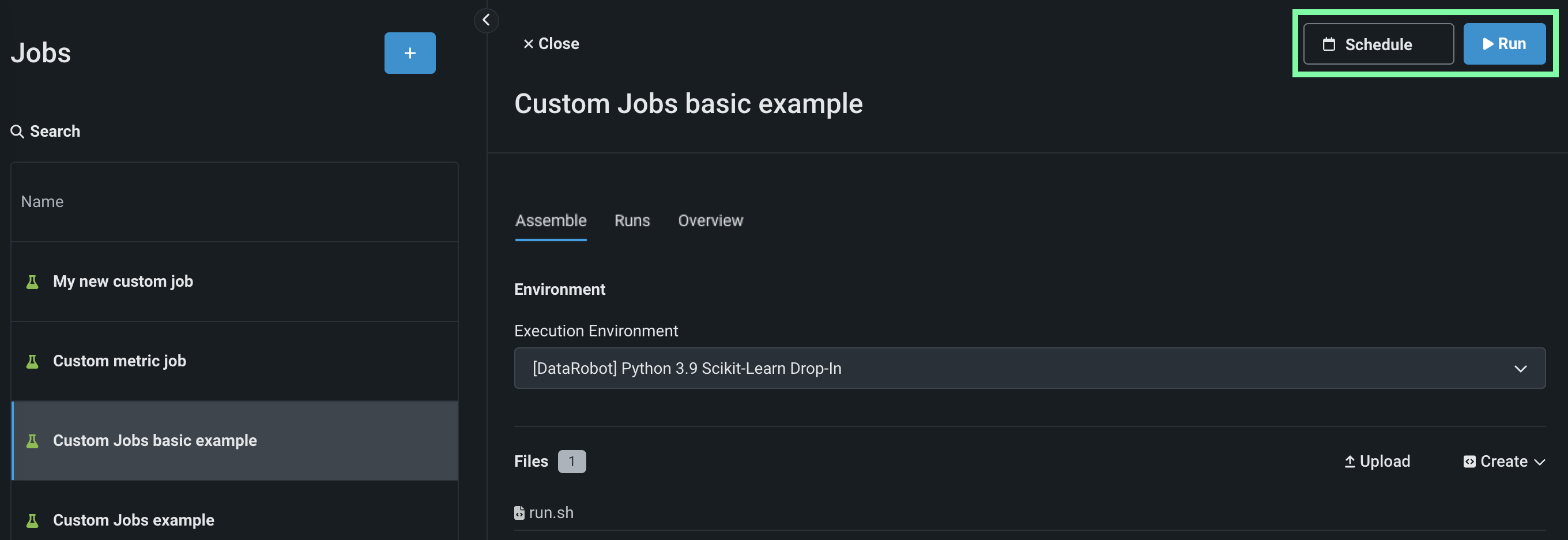Click the plus icon to add job
Image resolution: width=1568 pixels, height=540 pixels.
410,53
